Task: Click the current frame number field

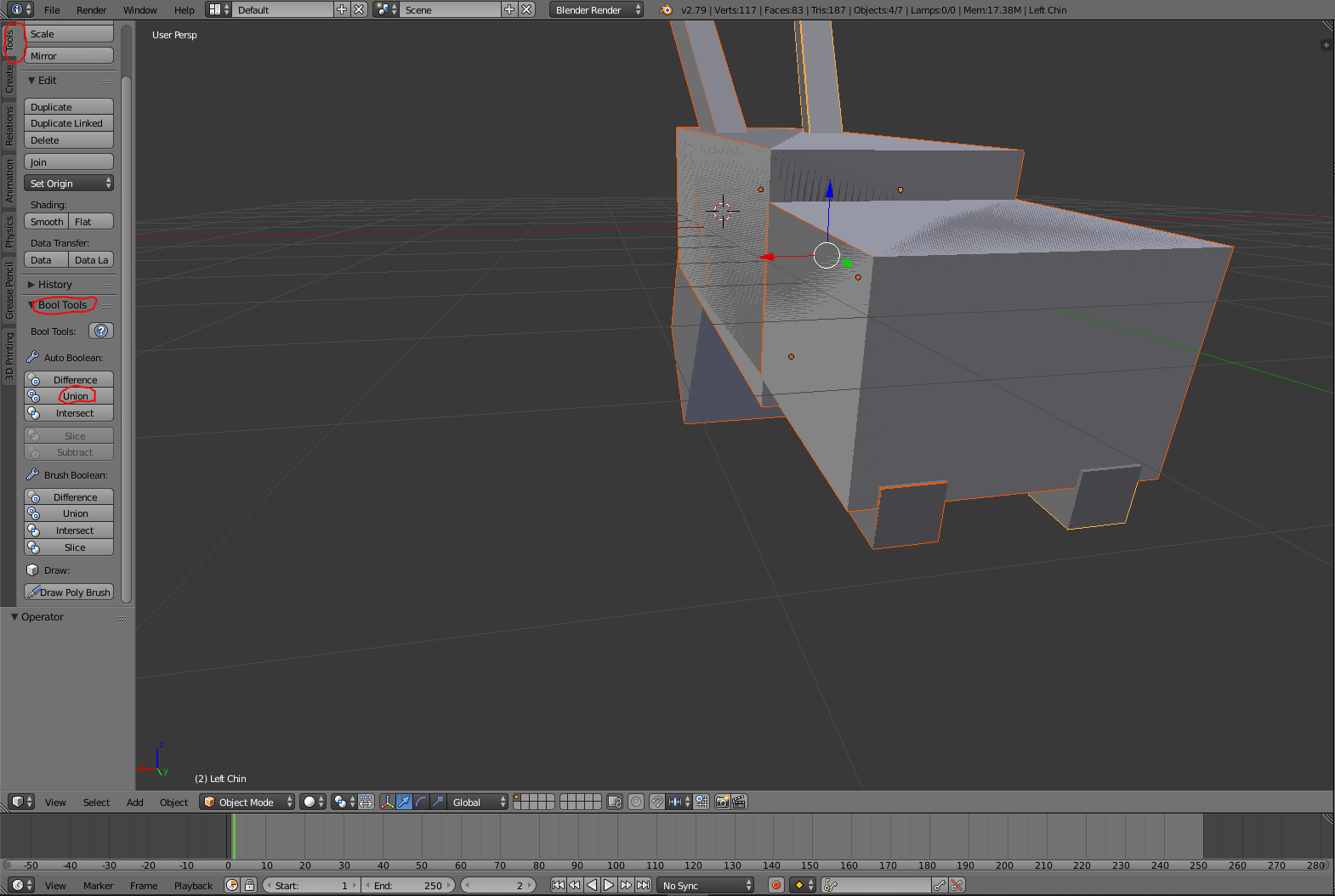Action: pos(500,885)
